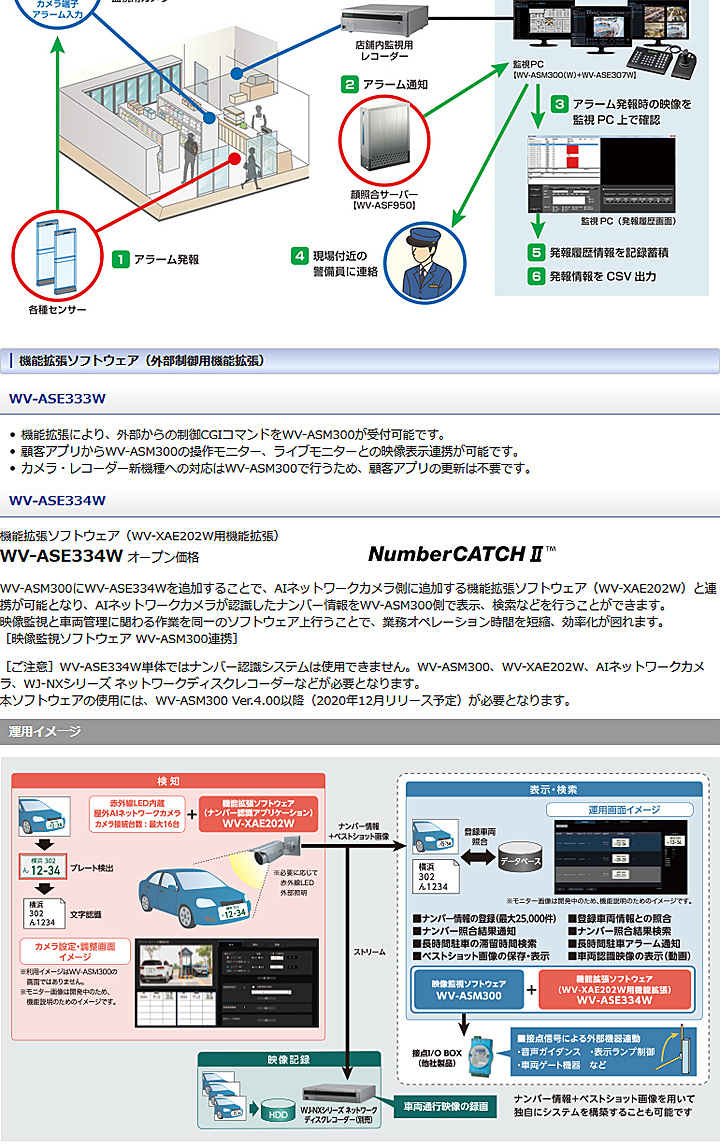The image size is (720, 1148).
Task: Click the small car thumbnail in the detection panel
Action: (x=44, y=816)
